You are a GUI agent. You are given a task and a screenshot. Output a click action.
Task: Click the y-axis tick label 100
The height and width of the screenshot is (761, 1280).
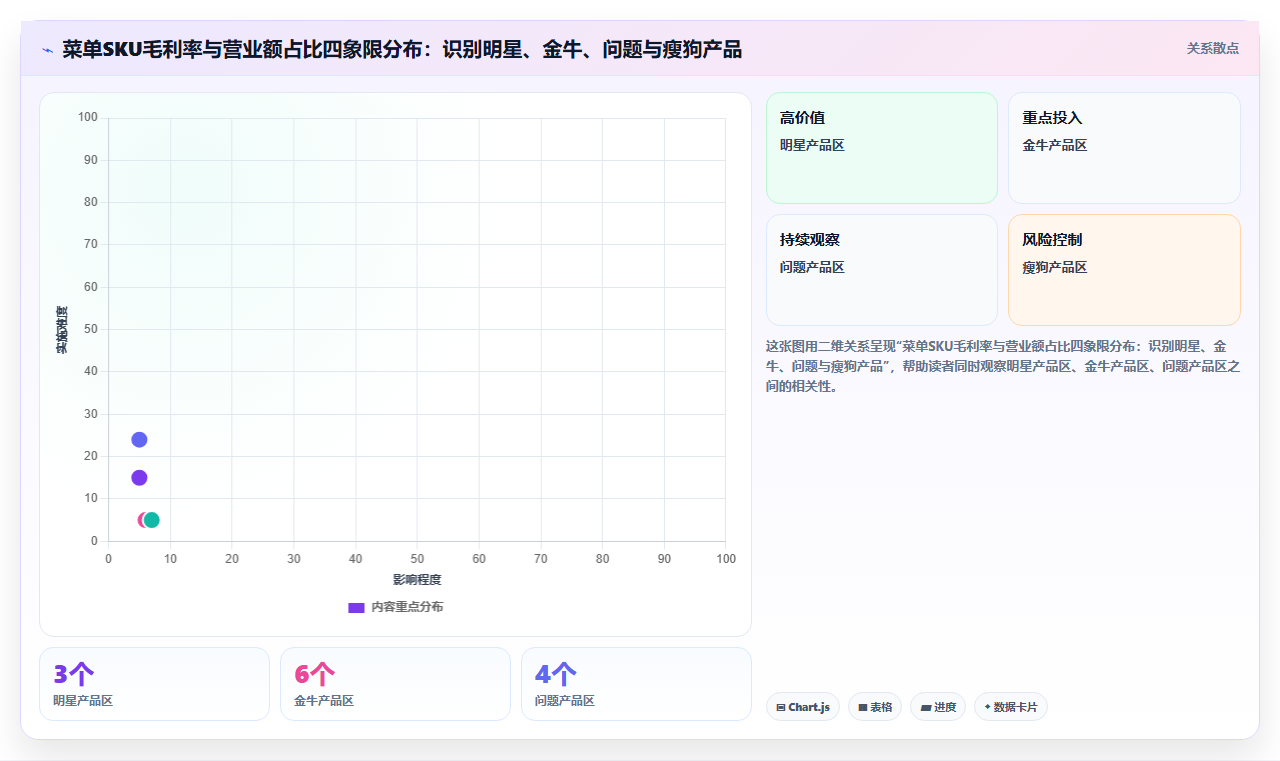[87, 118]
